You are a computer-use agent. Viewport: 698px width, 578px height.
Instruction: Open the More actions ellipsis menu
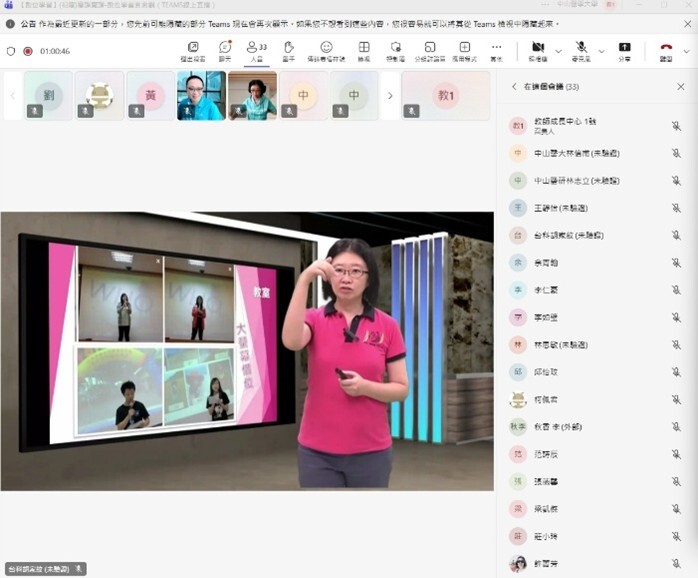[x=496, y=49]
